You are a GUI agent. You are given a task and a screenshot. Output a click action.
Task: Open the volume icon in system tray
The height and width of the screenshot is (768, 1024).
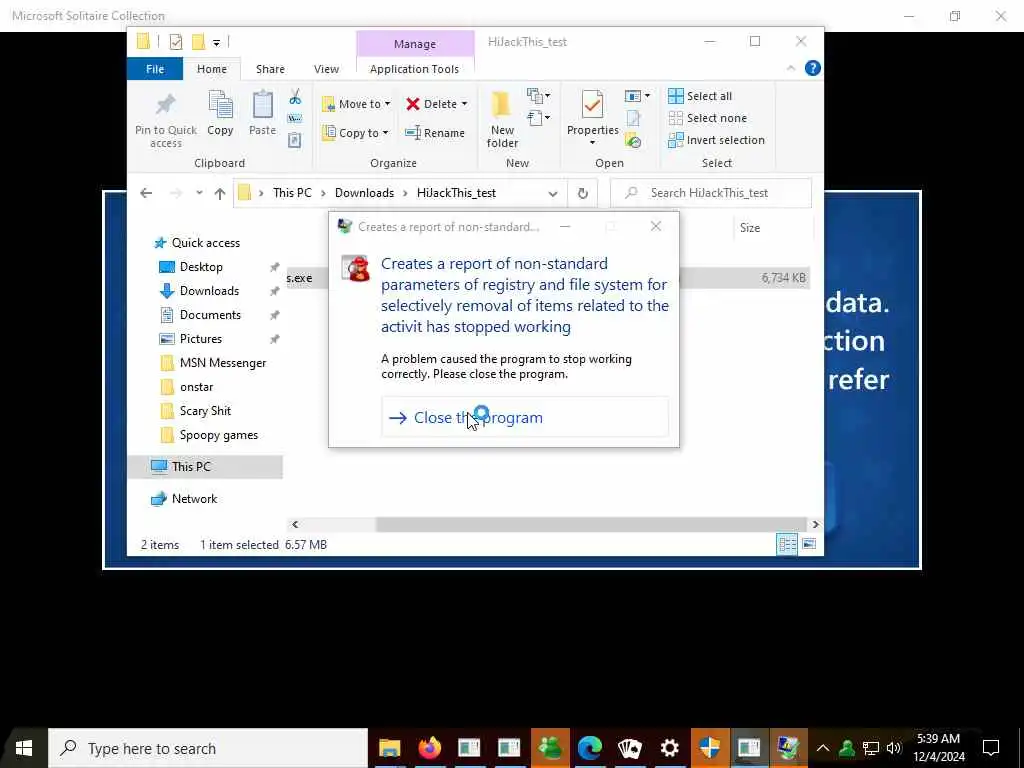coord(894,748)
